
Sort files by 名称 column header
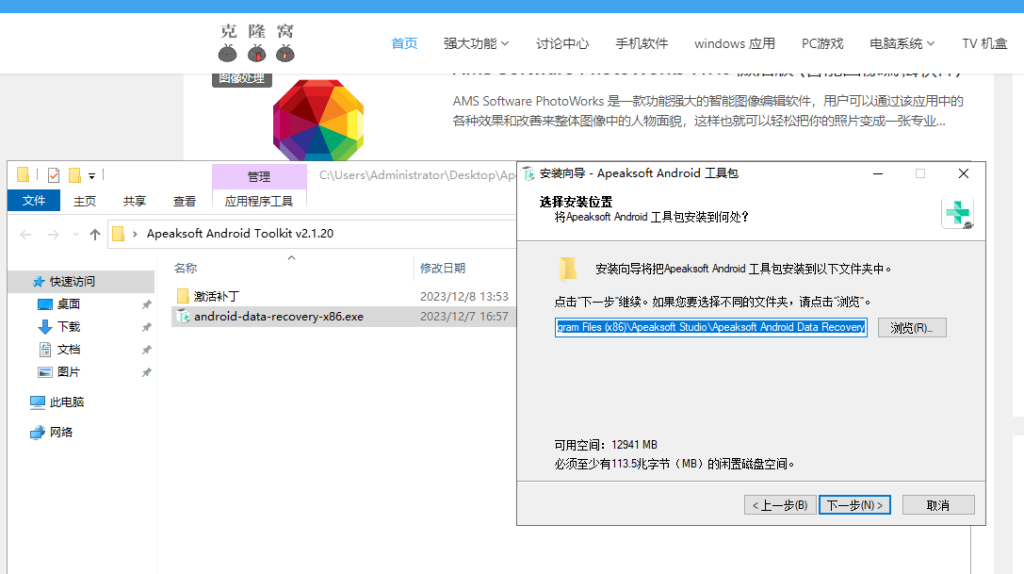(185, 268)
